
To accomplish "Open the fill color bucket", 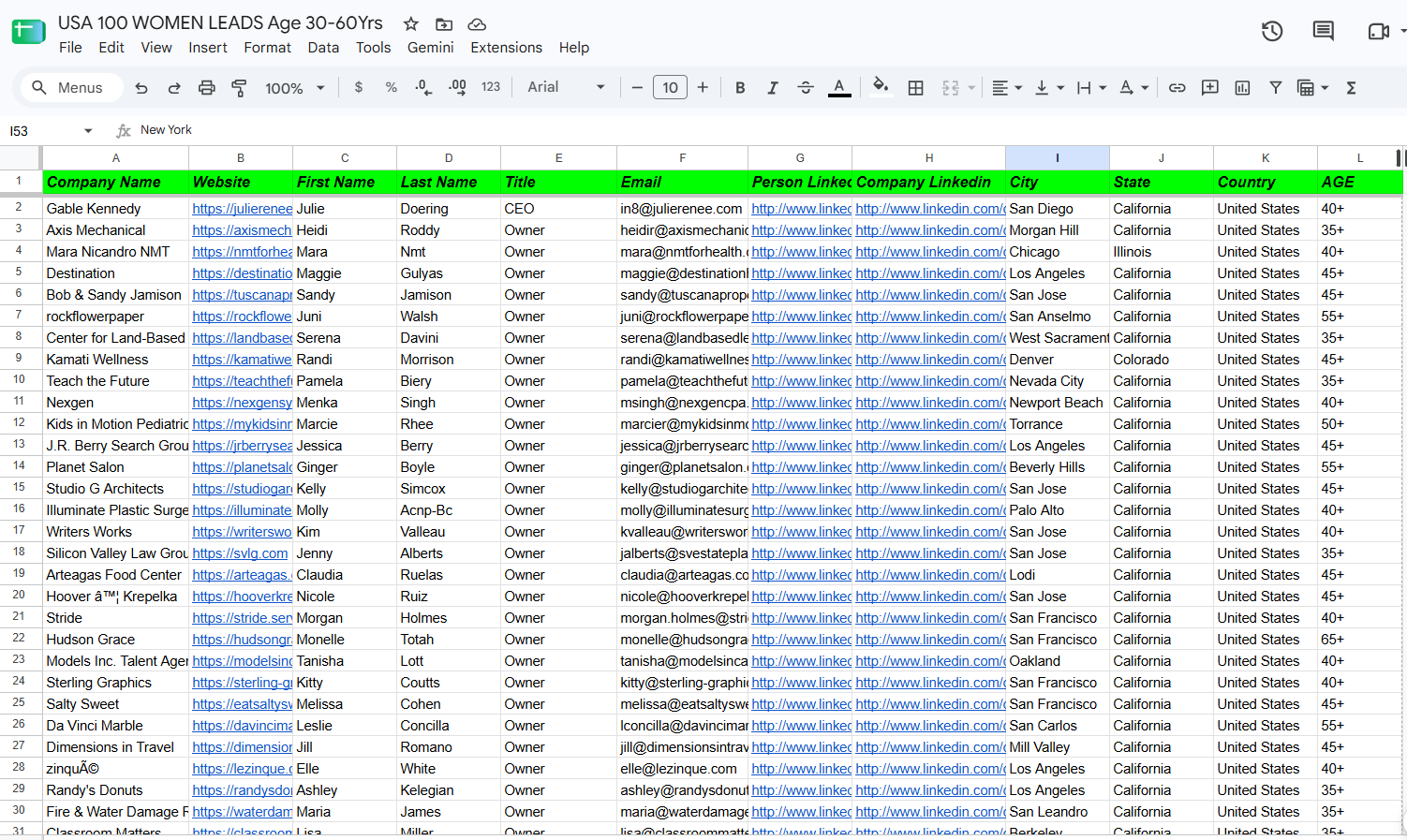I will pos(881,87).
